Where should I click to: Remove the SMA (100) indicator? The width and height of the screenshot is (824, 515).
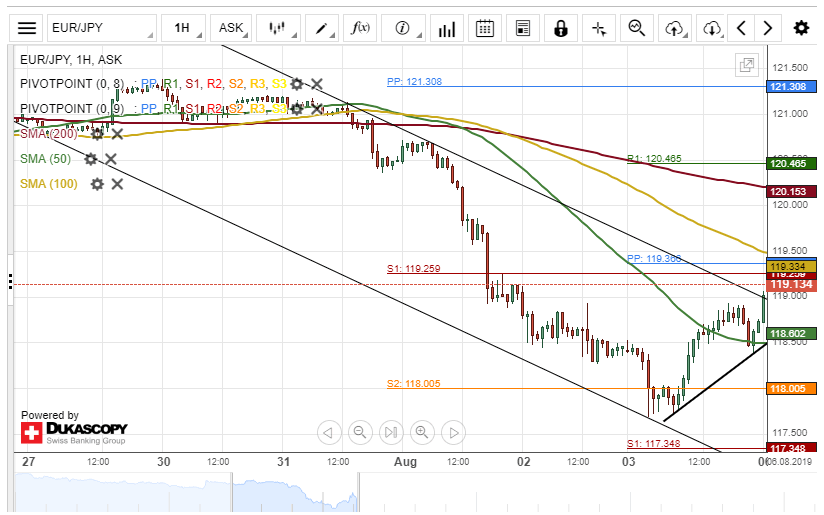tap(117, 184)
